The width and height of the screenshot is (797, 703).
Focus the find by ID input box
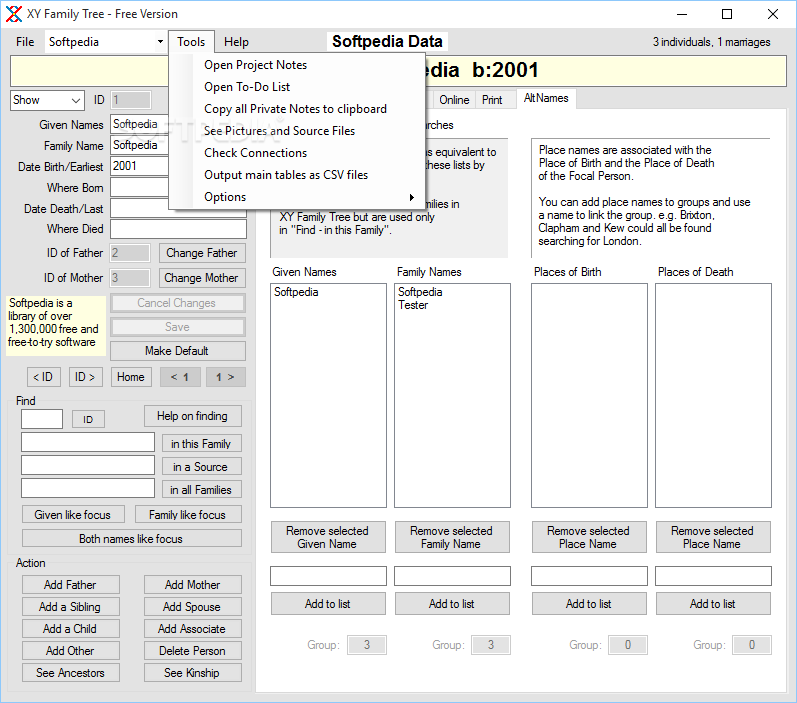(42, 419)
